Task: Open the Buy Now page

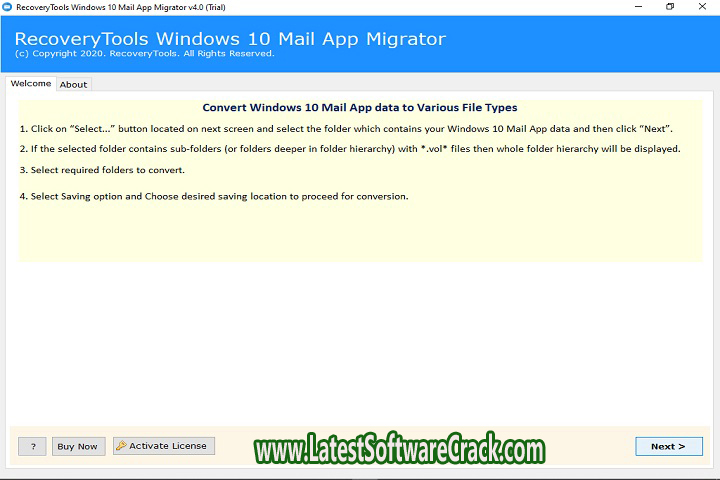Action: [x=79, y=446]
